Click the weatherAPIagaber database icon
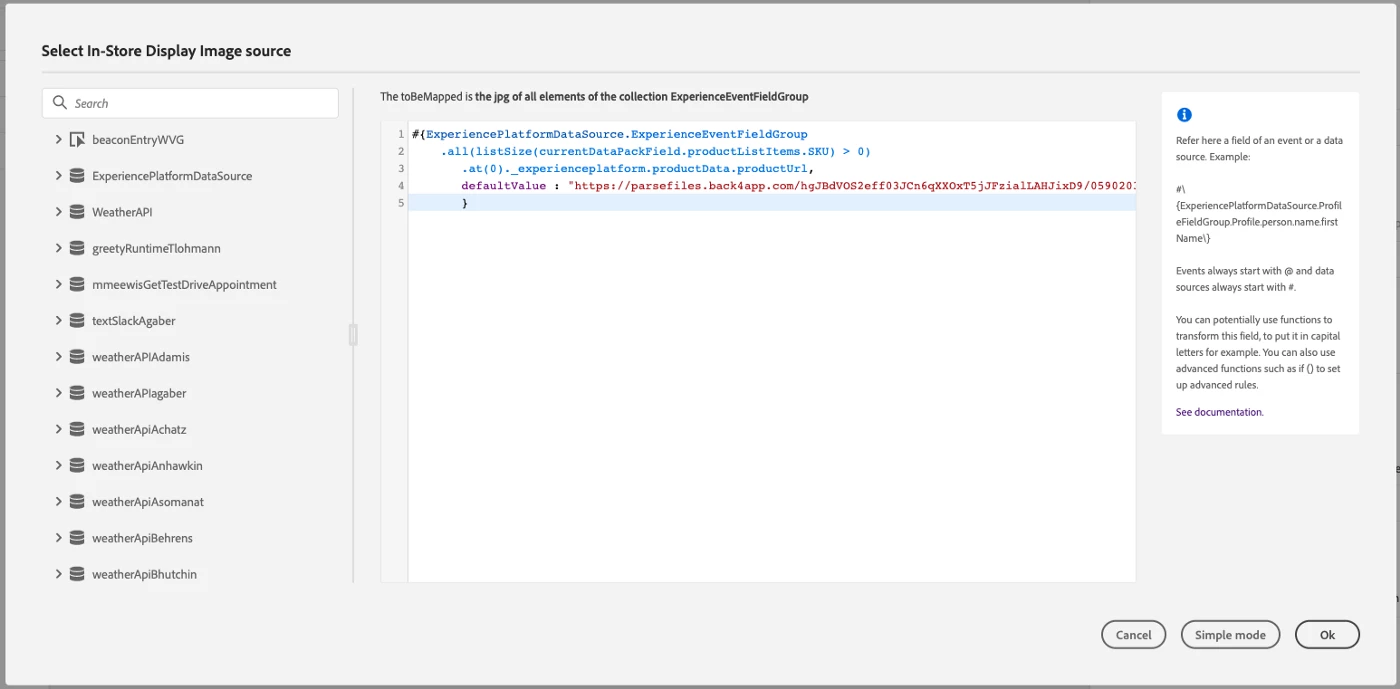 point(77,393)
